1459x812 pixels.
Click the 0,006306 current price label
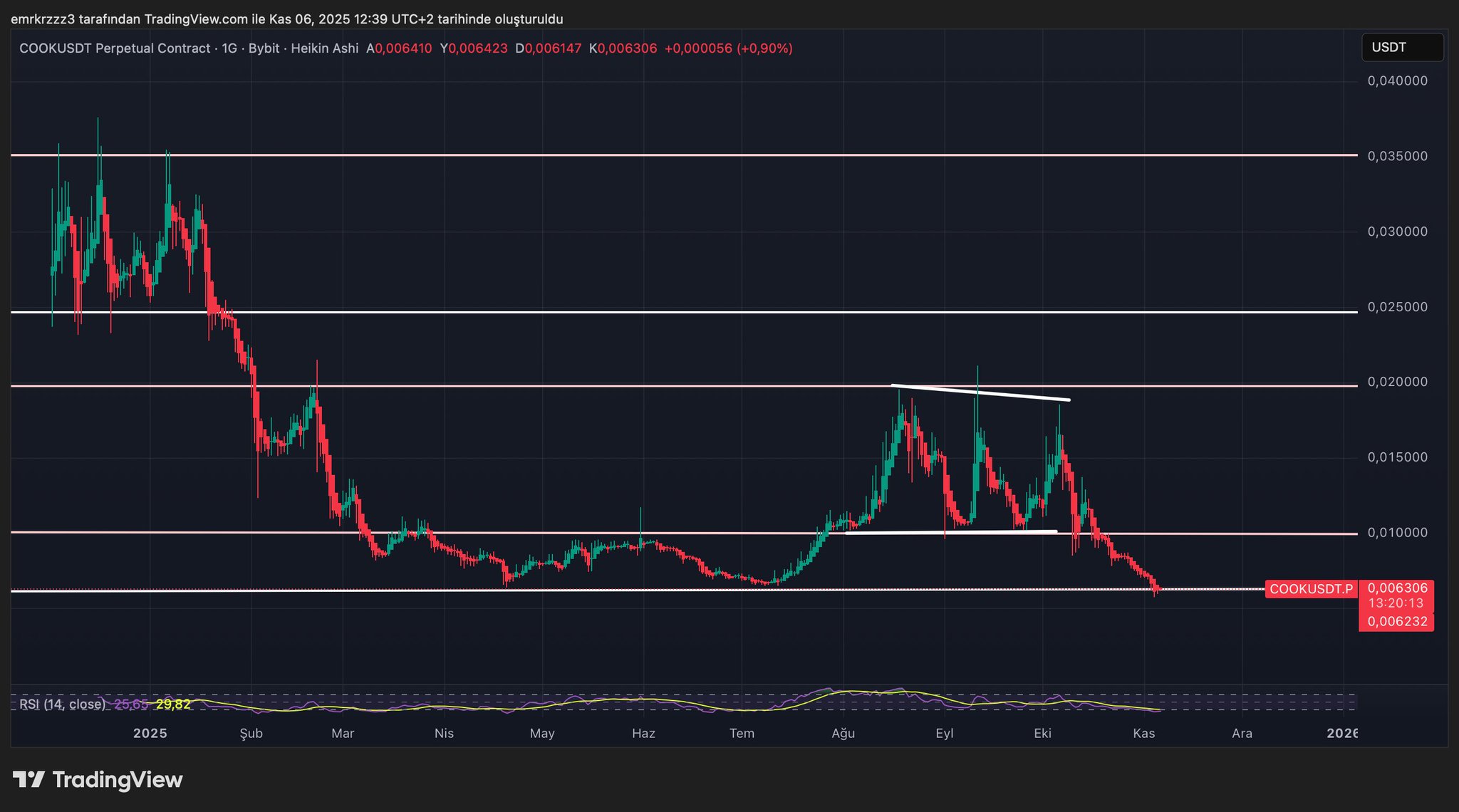pos(1397,588)
